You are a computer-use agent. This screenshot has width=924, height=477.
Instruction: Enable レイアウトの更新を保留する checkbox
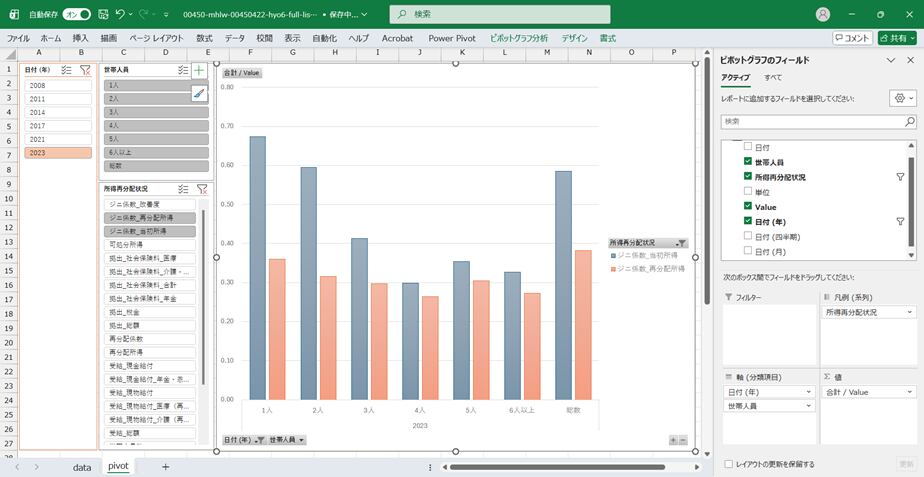point(727,464)
